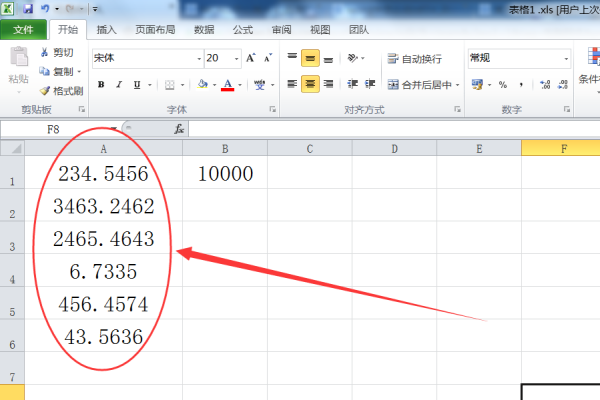Toggle Wrap Text (自动换行)
The image size is (600, 400).
coord(418,58)
